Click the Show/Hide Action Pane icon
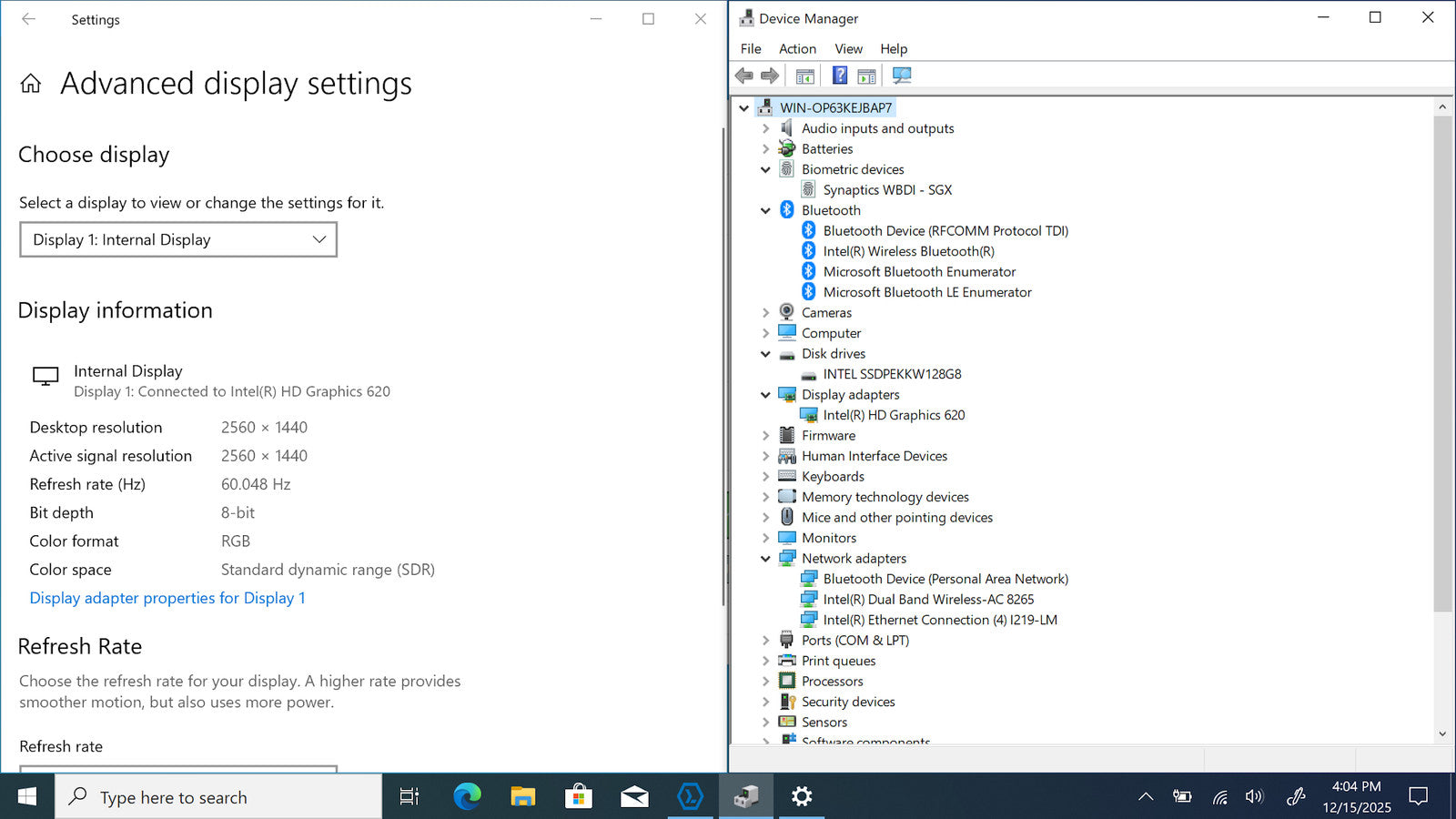The width and height of the screenshot is (1456, 819). (x=867, y=76)
